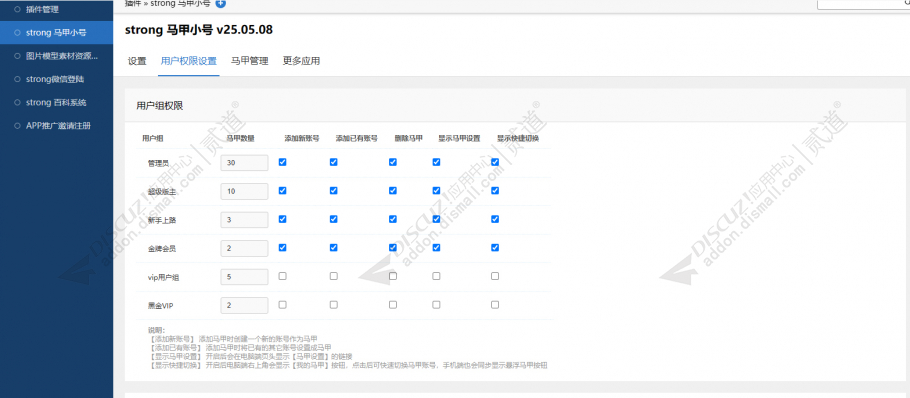Image resolution: width=910 pixels, height=398 pixels.
Task: Uncheck 显示快捷切换 for 超级版主
Action: (x=495, y=190)
